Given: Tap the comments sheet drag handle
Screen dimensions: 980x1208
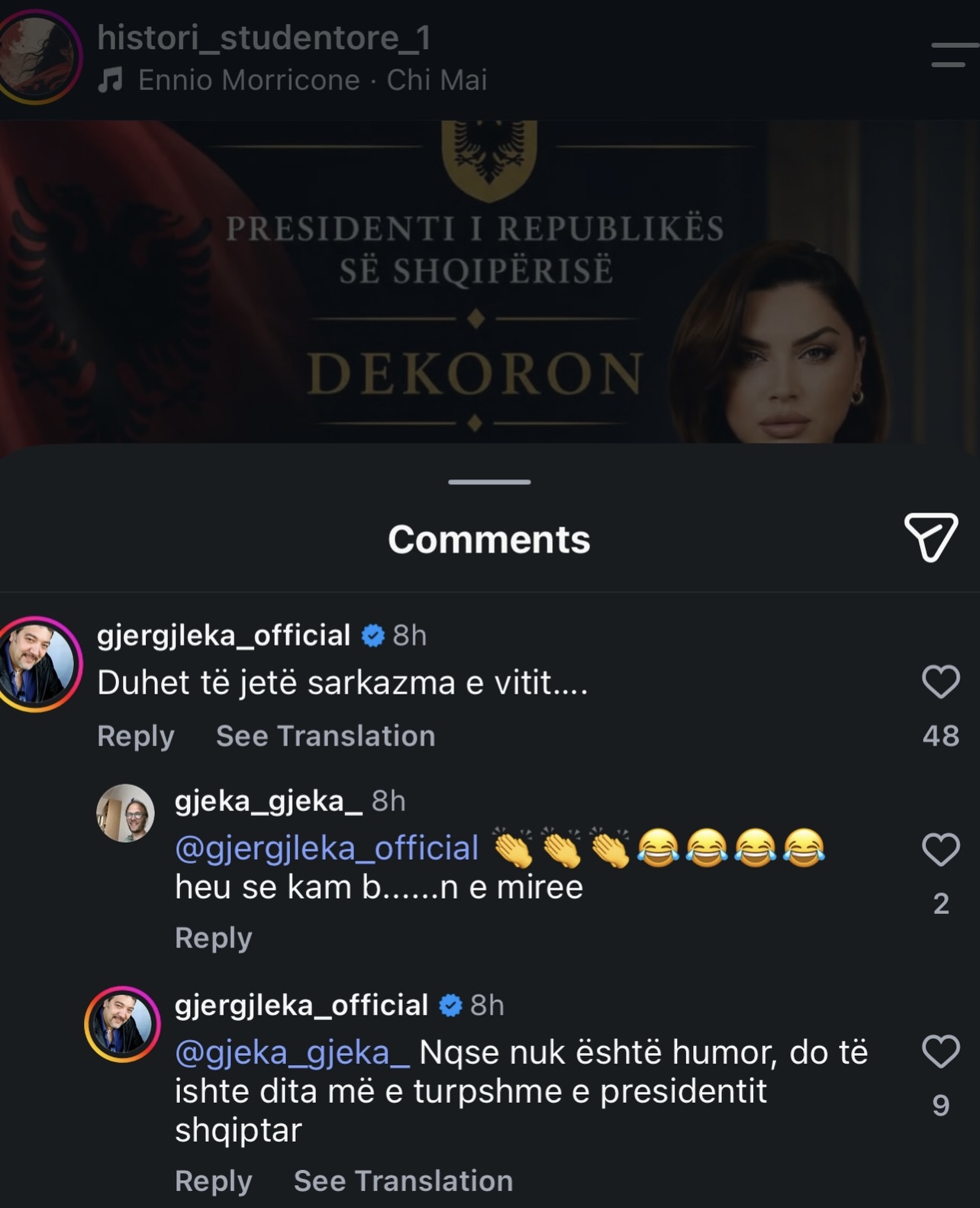Looking at the screenshot, I should pos(489,482).
